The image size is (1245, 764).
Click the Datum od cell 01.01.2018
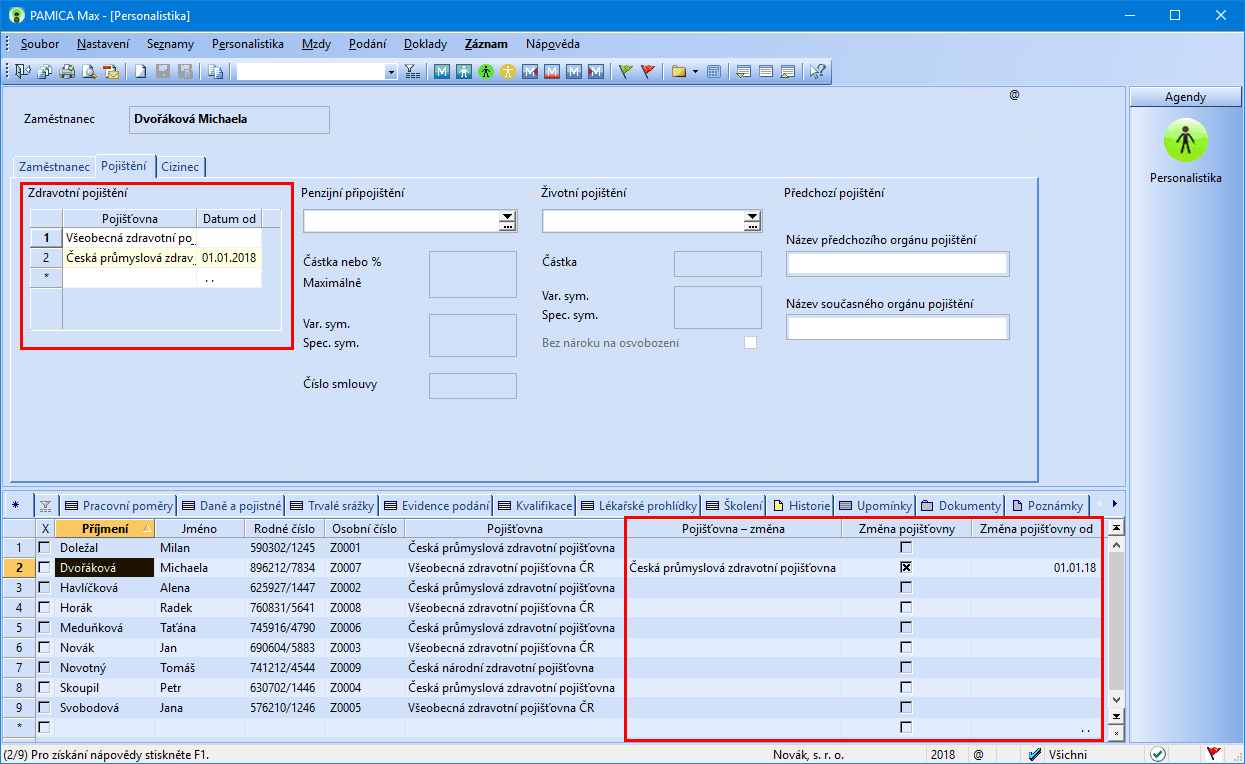tap(230, 258)
